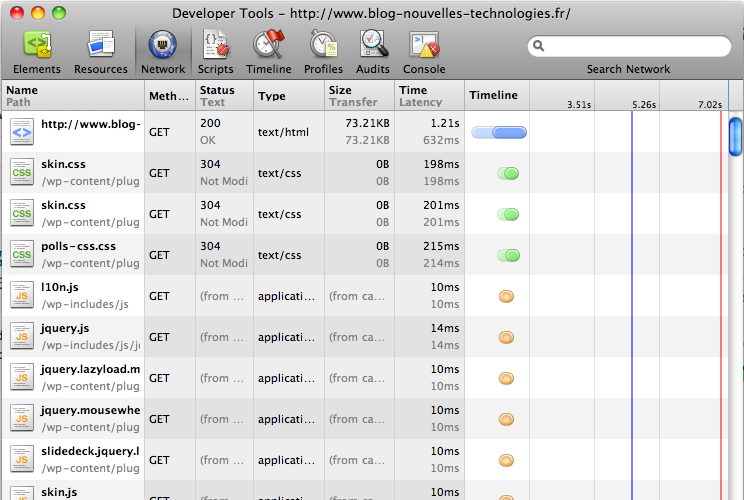Viewport: 744px width, 500px height.
Task: Open the Profiles panel
Action: tap(323, 52)
